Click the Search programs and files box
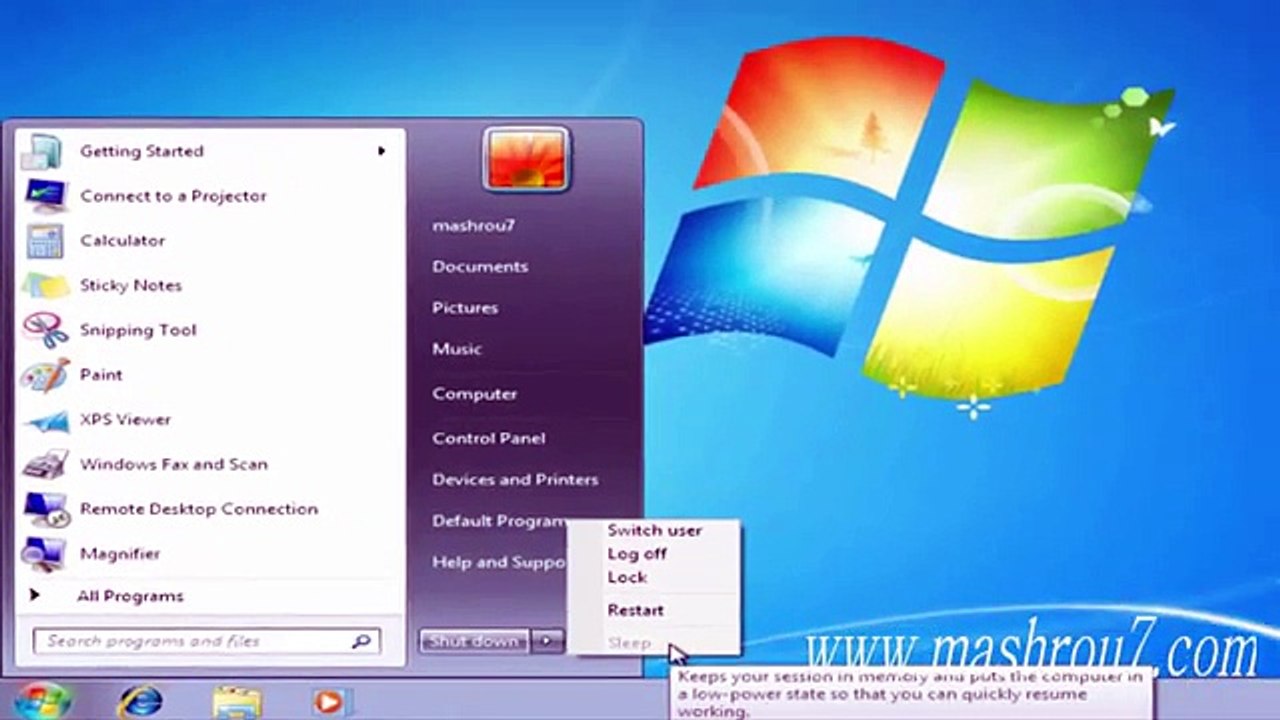This screenshot has width=1280, height=720. coord(207,641)
